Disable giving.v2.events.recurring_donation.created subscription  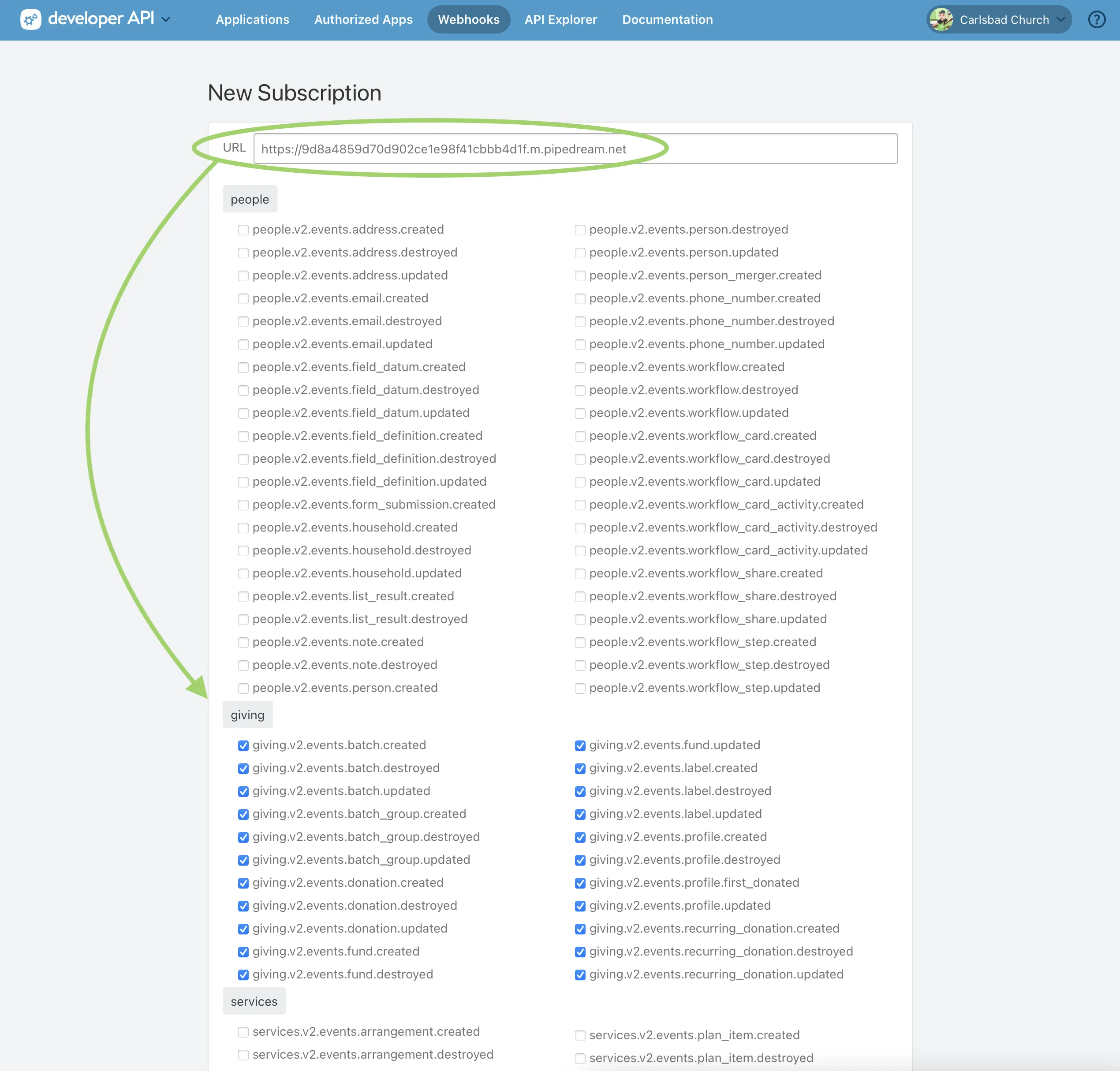point(580,928)
